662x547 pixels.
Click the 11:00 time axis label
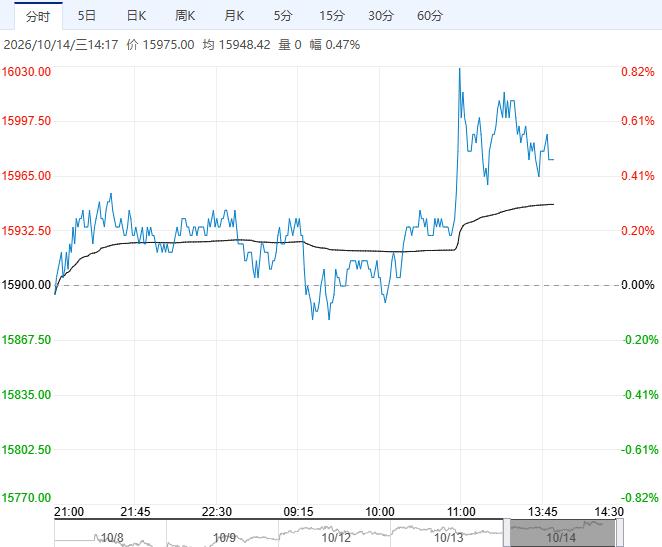tap(461, 512)
